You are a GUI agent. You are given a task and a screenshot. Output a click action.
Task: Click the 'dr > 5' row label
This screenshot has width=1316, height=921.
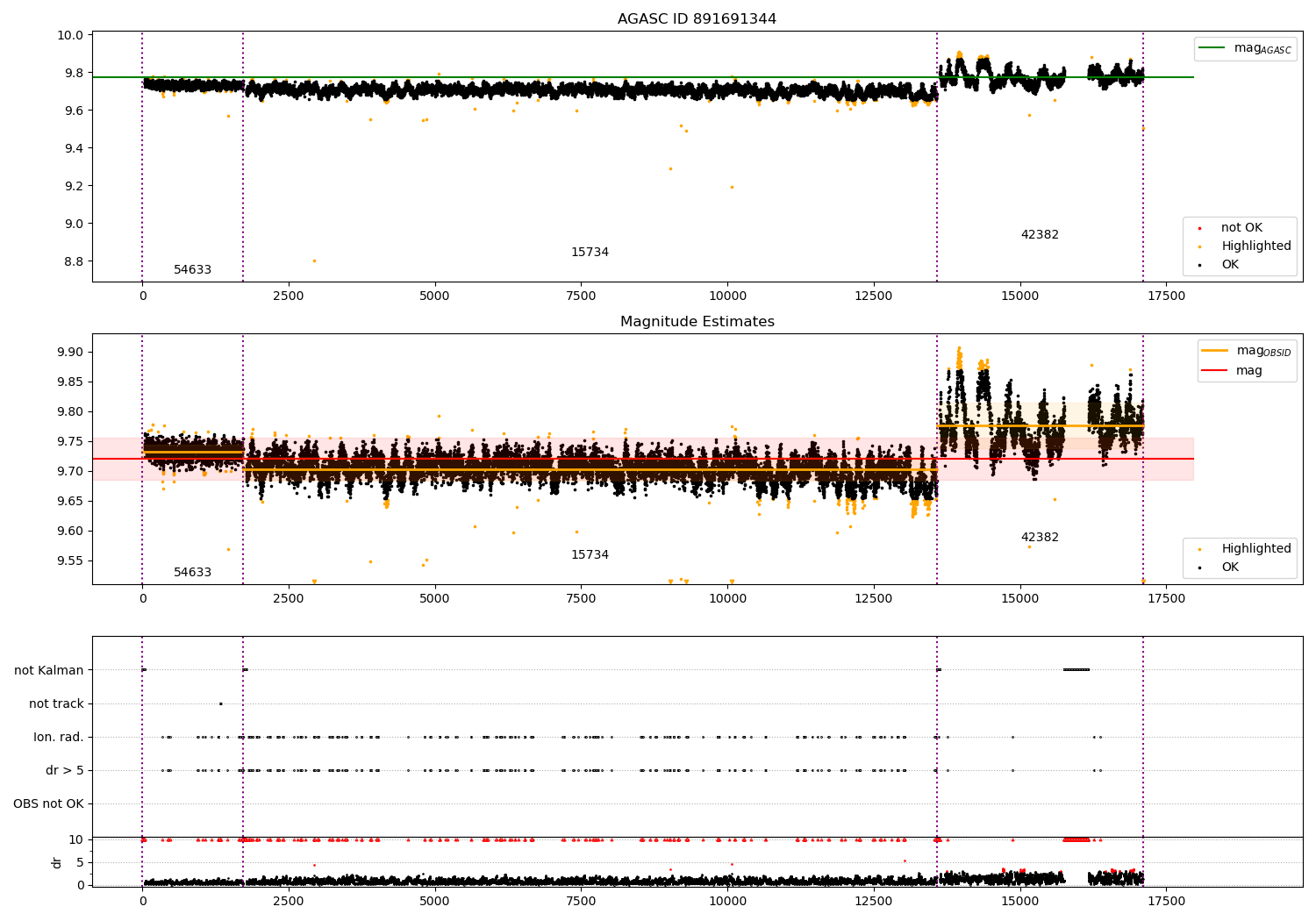click(65, 770)
